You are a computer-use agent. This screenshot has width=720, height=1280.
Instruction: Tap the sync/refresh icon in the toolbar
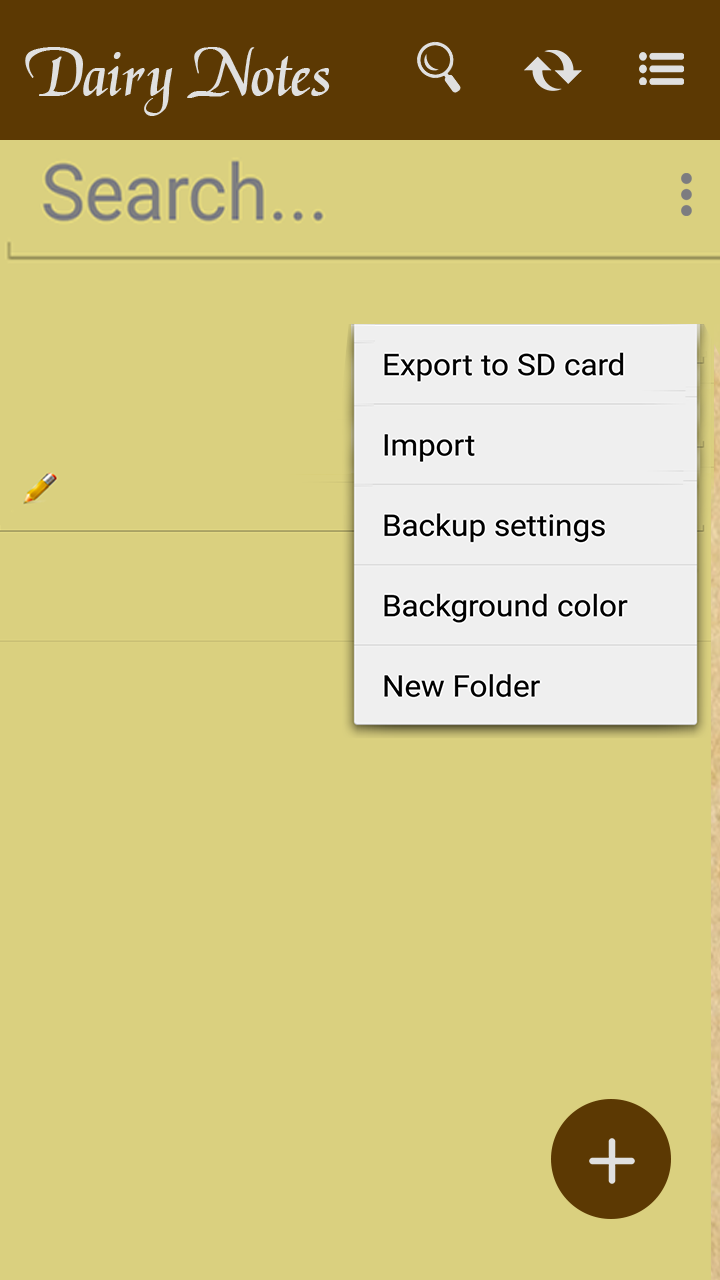click(553, 70)
